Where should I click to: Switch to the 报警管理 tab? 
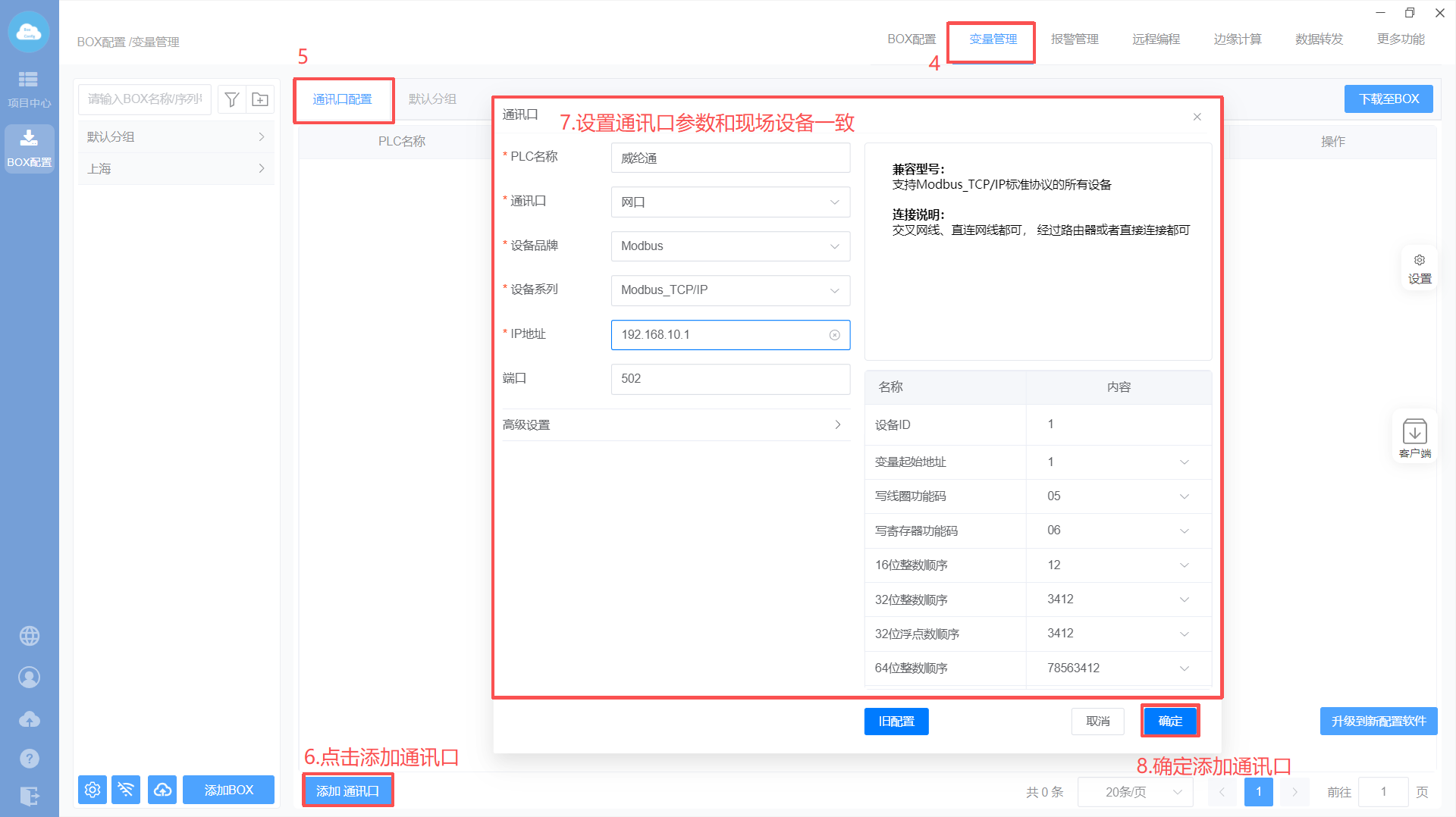pyautogui.click(x=1074, y=39)
